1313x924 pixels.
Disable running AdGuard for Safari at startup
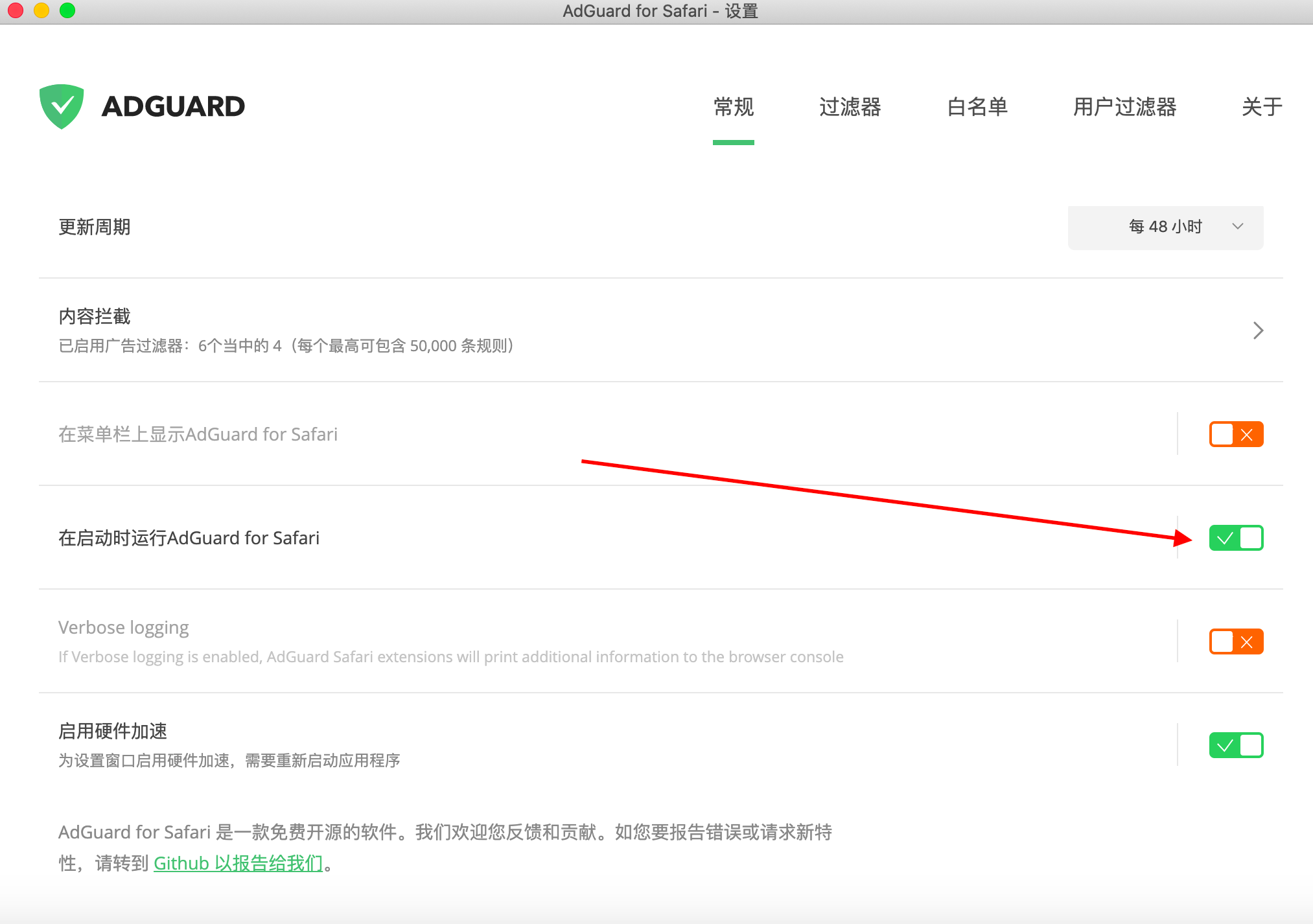click(x=1236, y=538)
